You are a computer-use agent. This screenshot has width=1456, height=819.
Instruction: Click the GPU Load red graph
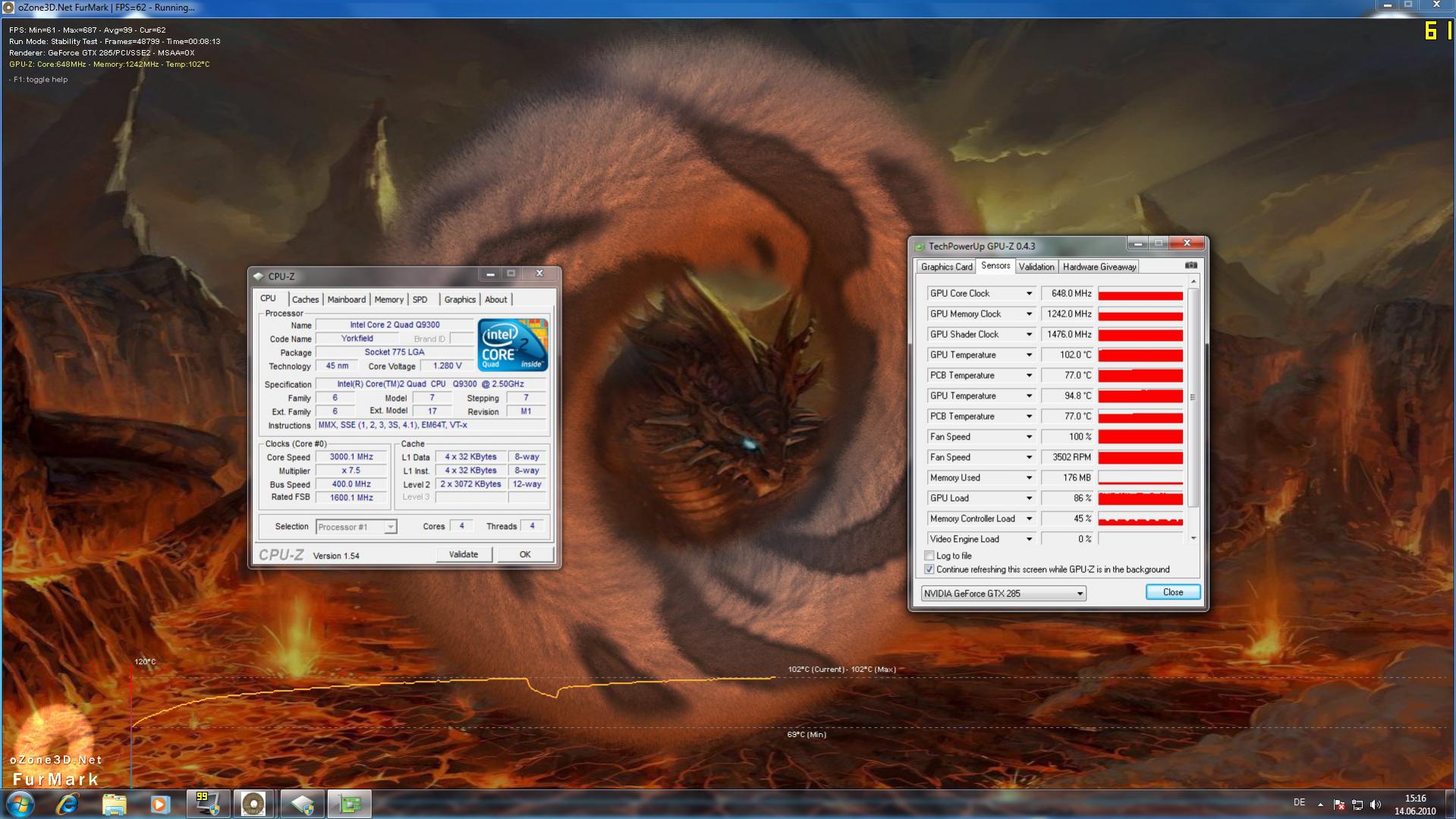click(1140, 499)
